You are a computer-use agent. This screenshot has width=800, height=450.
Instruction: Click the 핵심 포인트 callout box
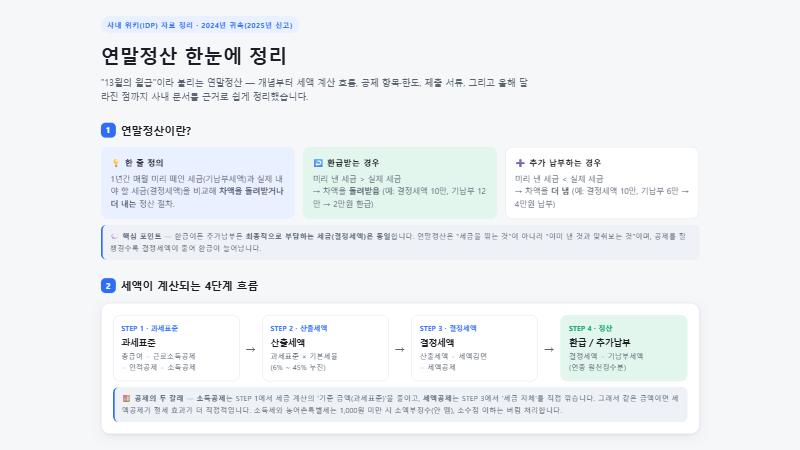pos(401,242)
